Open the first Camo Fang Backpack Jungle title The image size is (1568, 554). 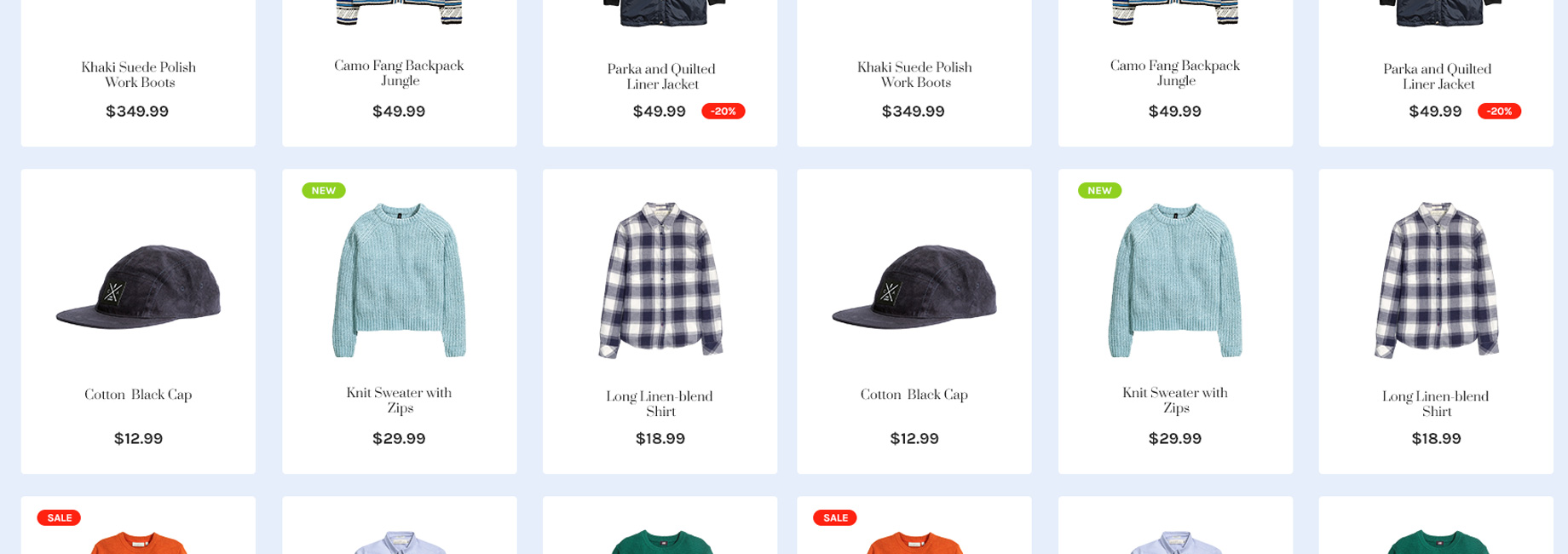[x=399, y=73]
